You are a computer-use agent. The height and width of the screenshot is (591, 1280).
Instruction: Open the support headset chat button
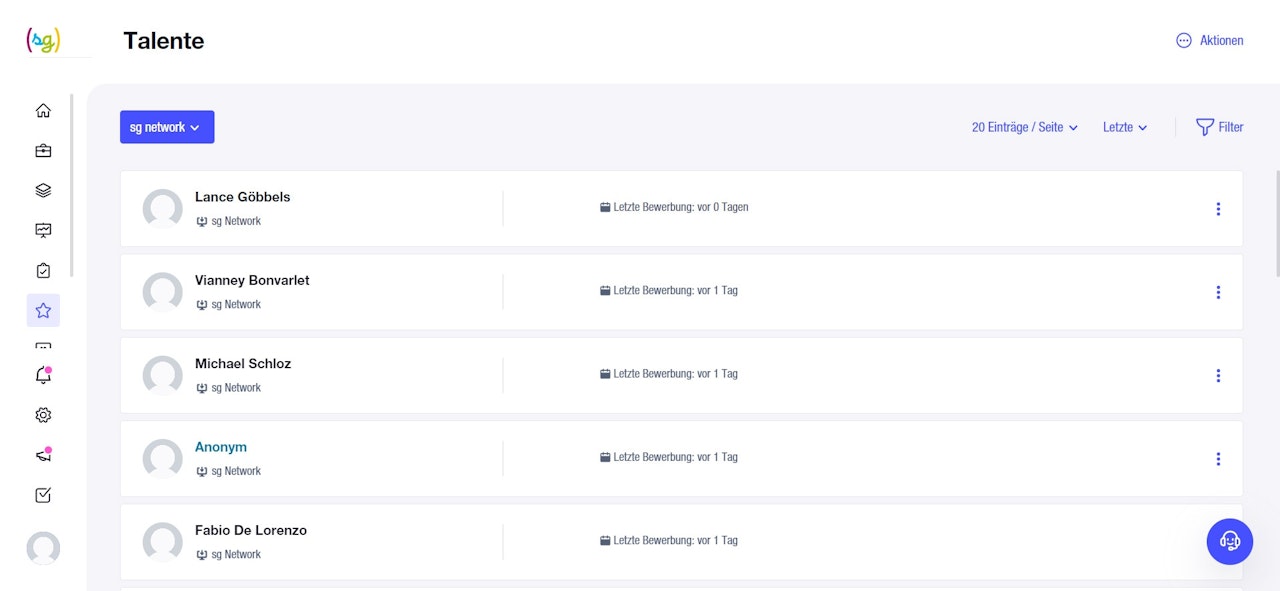pyautogui.click(x=1230, y=541)
